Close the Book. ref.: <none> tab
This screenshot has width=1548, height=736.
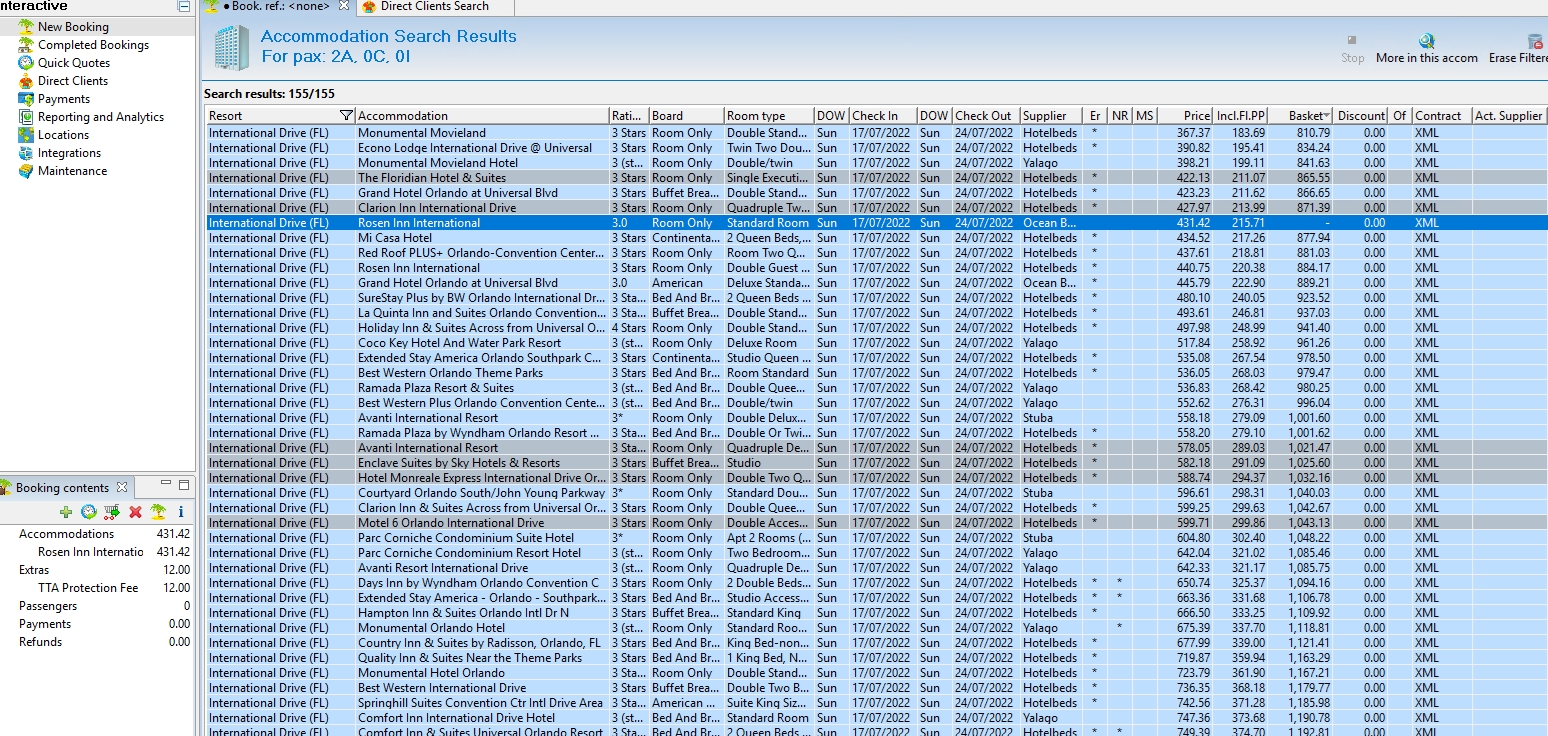coord(344,6)
